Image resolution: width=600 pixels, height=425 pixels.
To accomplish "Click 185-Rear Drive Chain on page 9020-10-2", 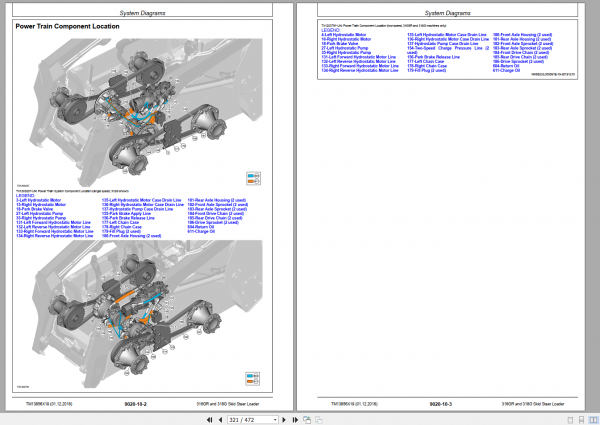I will pos(215,218).
